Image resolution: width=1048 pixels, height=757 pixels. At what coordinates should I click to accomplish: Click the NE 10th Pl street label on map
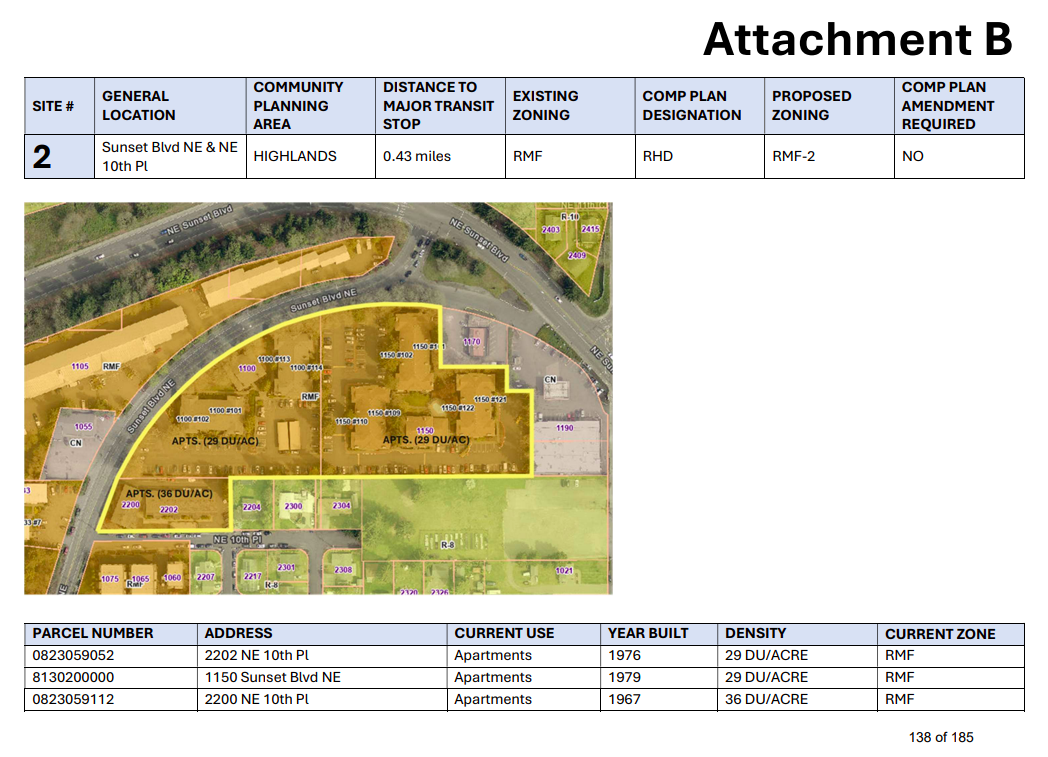click(x=236, y=539)
